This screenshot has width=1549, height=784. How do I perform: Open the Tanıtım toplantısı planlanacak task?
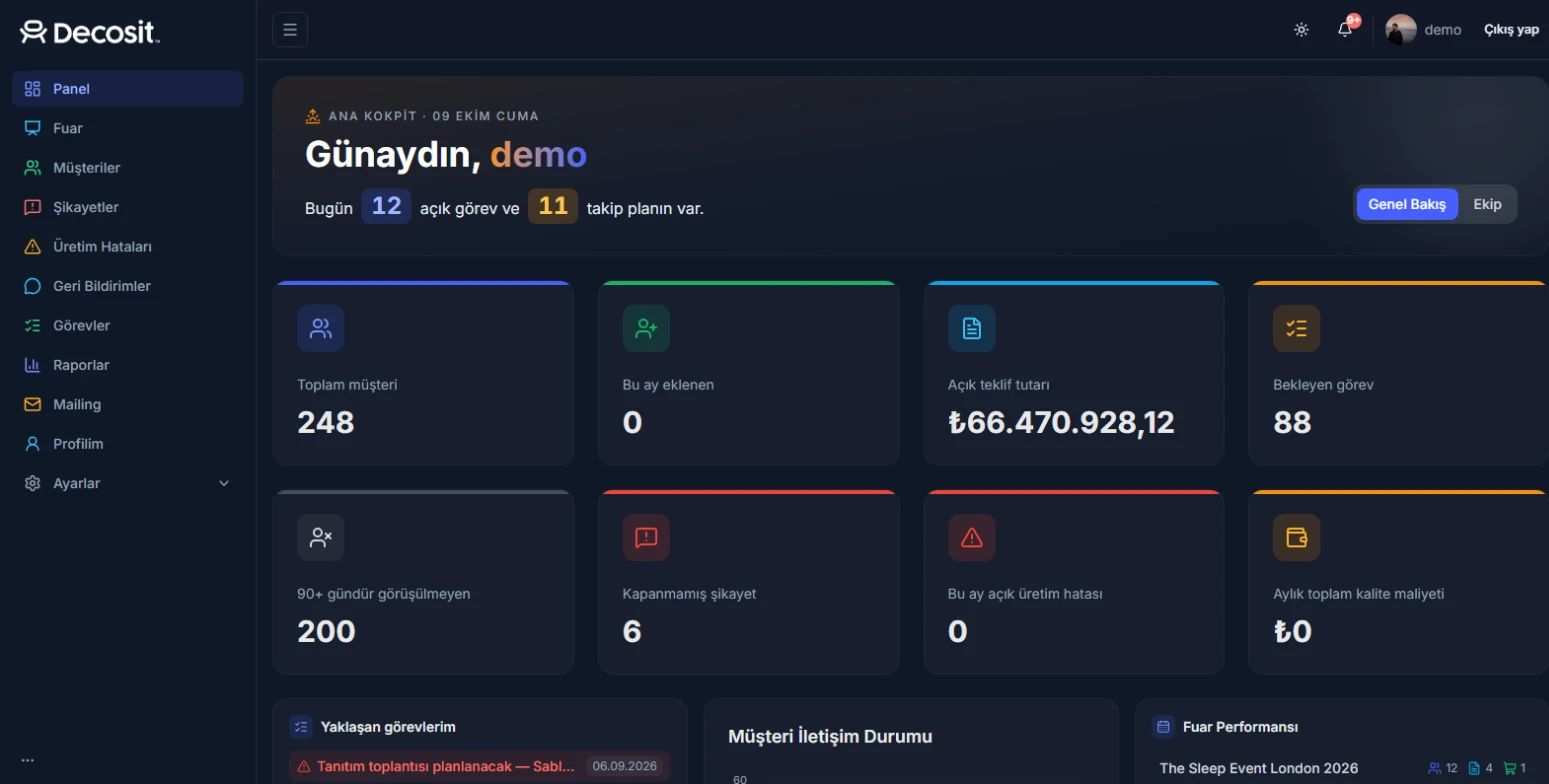click(x=480, y=767)
